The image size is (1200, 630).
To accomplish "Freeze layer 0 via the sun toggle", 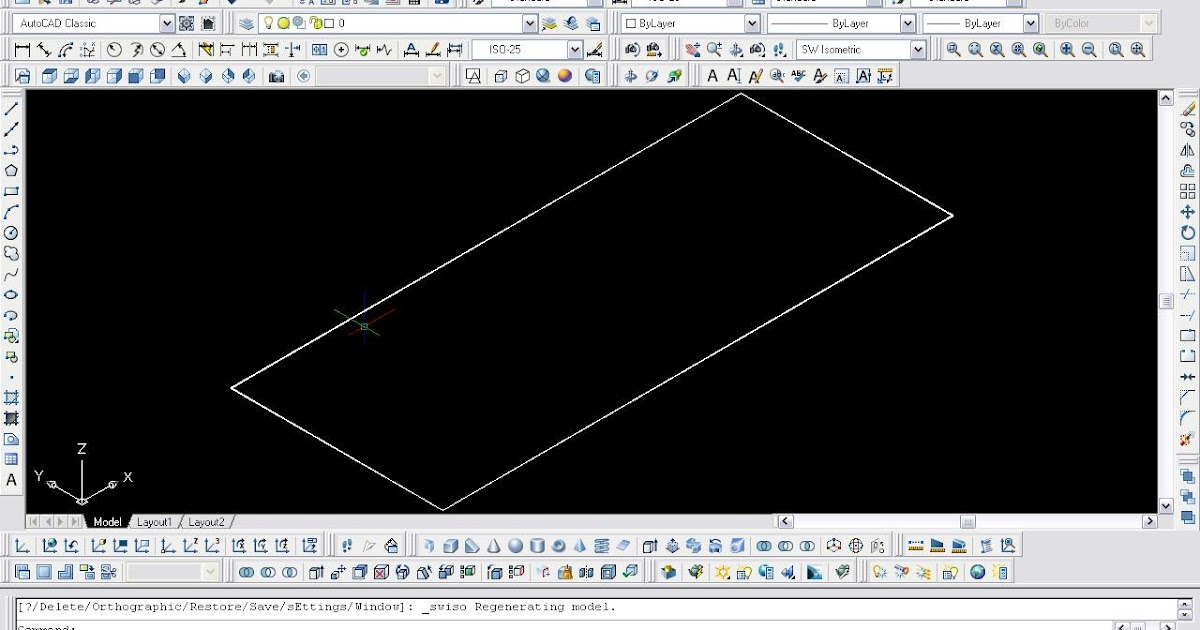I will 283,23.
